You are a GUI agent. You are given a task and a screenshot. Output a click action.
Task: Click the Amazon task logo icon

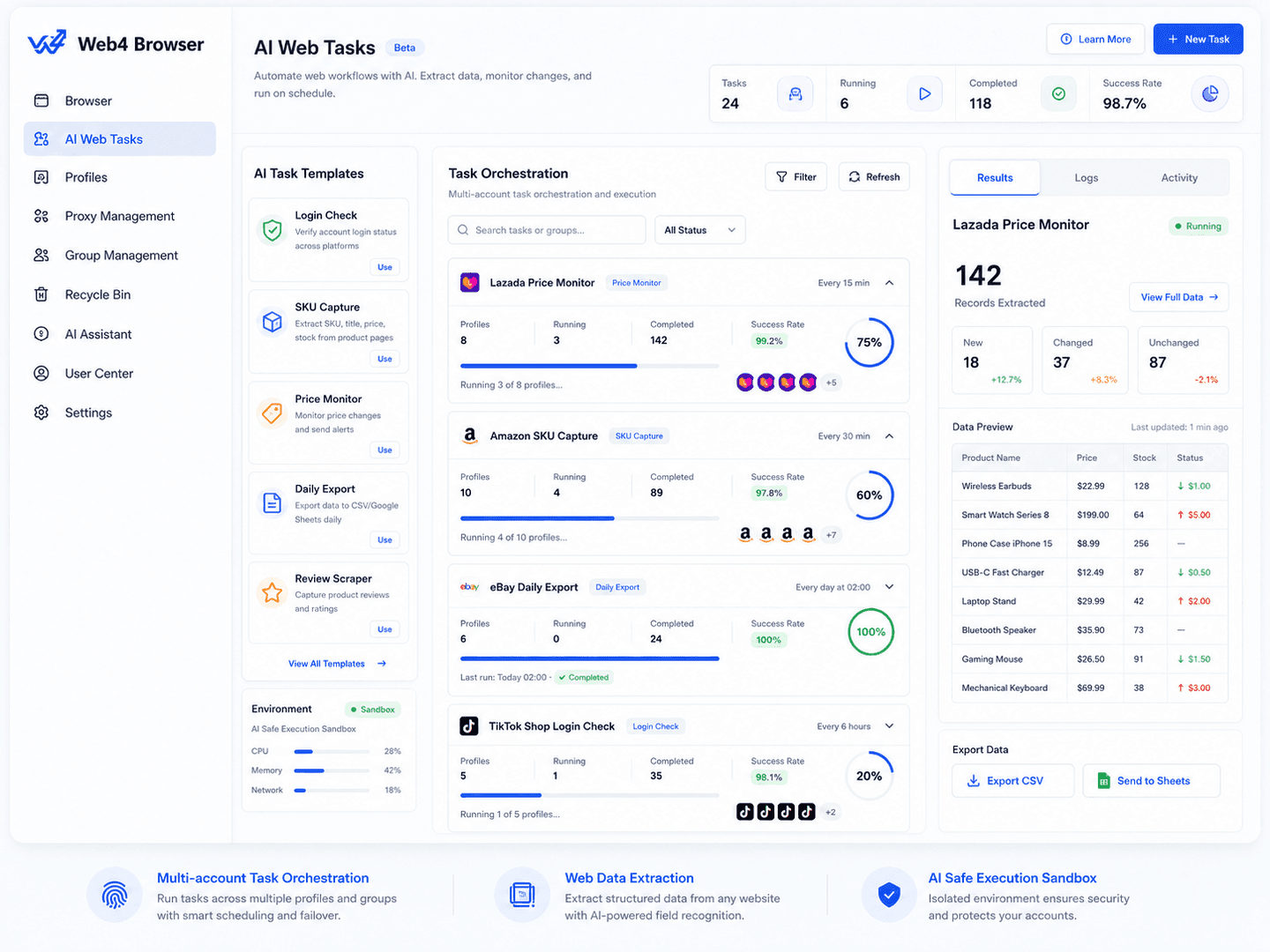coord(470,435)
